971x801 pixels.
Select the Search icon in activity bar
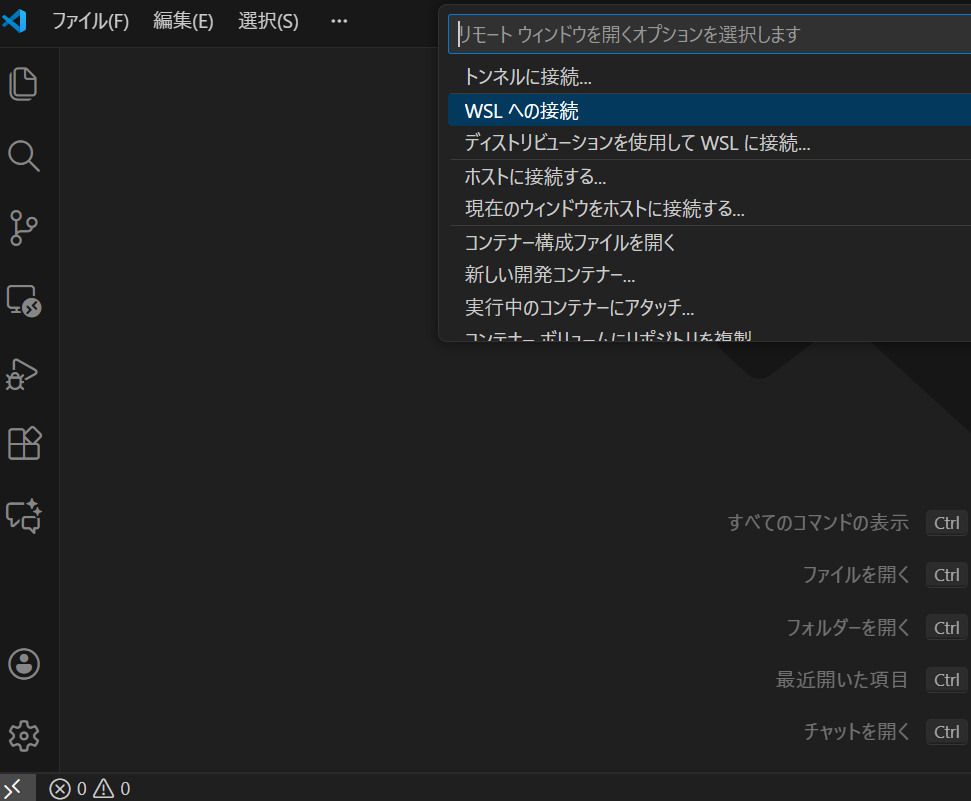click(x=23, y=156)
